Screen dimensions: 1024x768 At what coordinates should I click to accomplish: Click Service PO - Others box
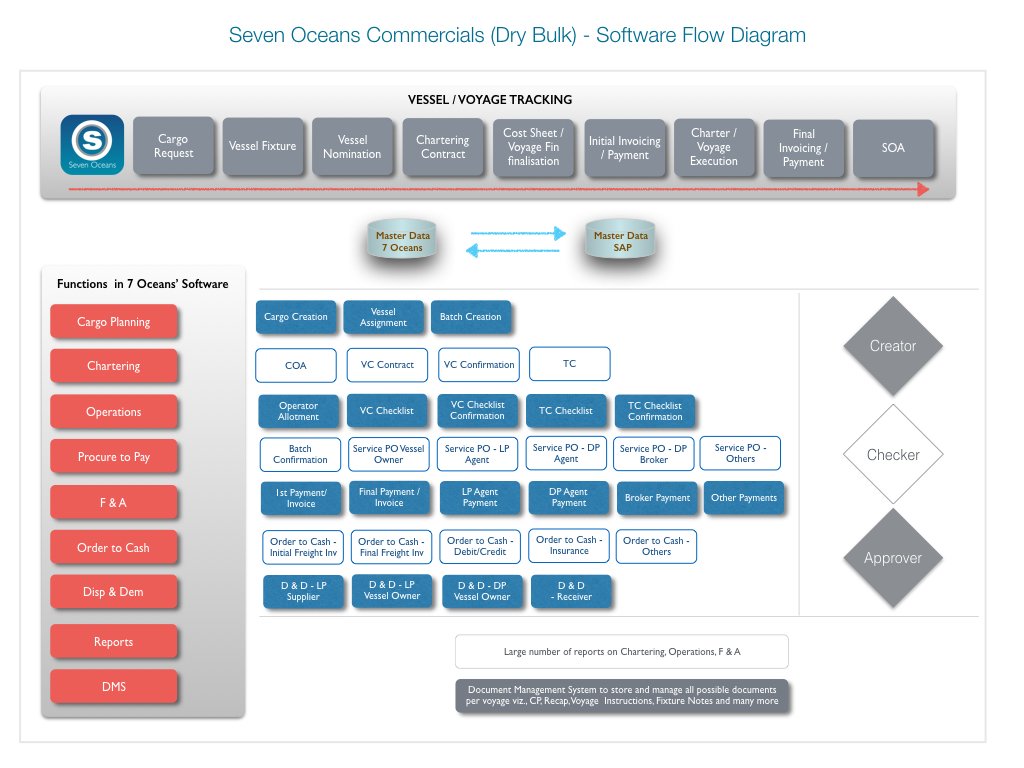tap(741, 453)
